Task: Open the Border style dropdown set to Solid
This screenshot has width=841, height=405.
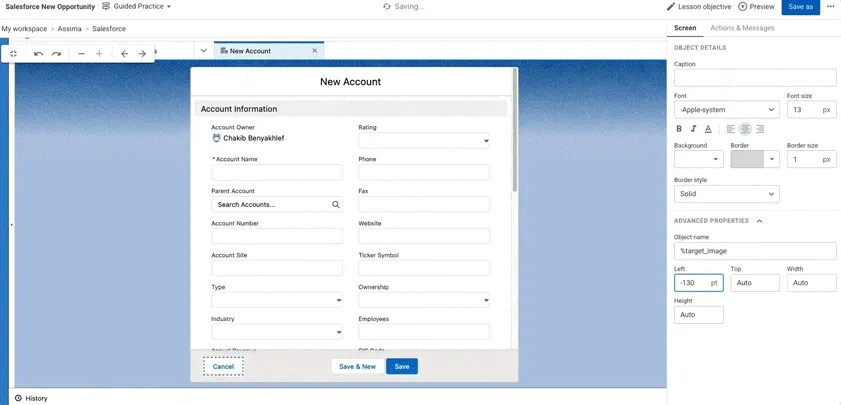Action: (726, 194)
